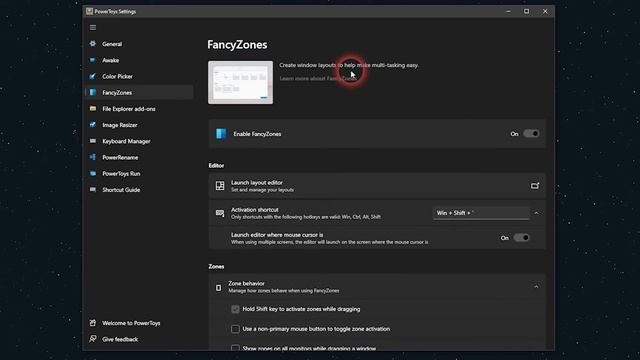Open Keyboard Manager settings
Image resolution: width=640 pixels, height=360 pixels.
(139, 141)
